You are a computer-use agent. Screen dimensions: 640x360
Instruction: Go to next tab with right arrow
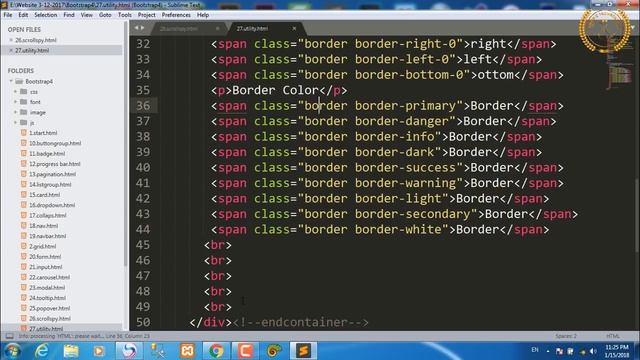pyautogui.click(x=142, y=28)
